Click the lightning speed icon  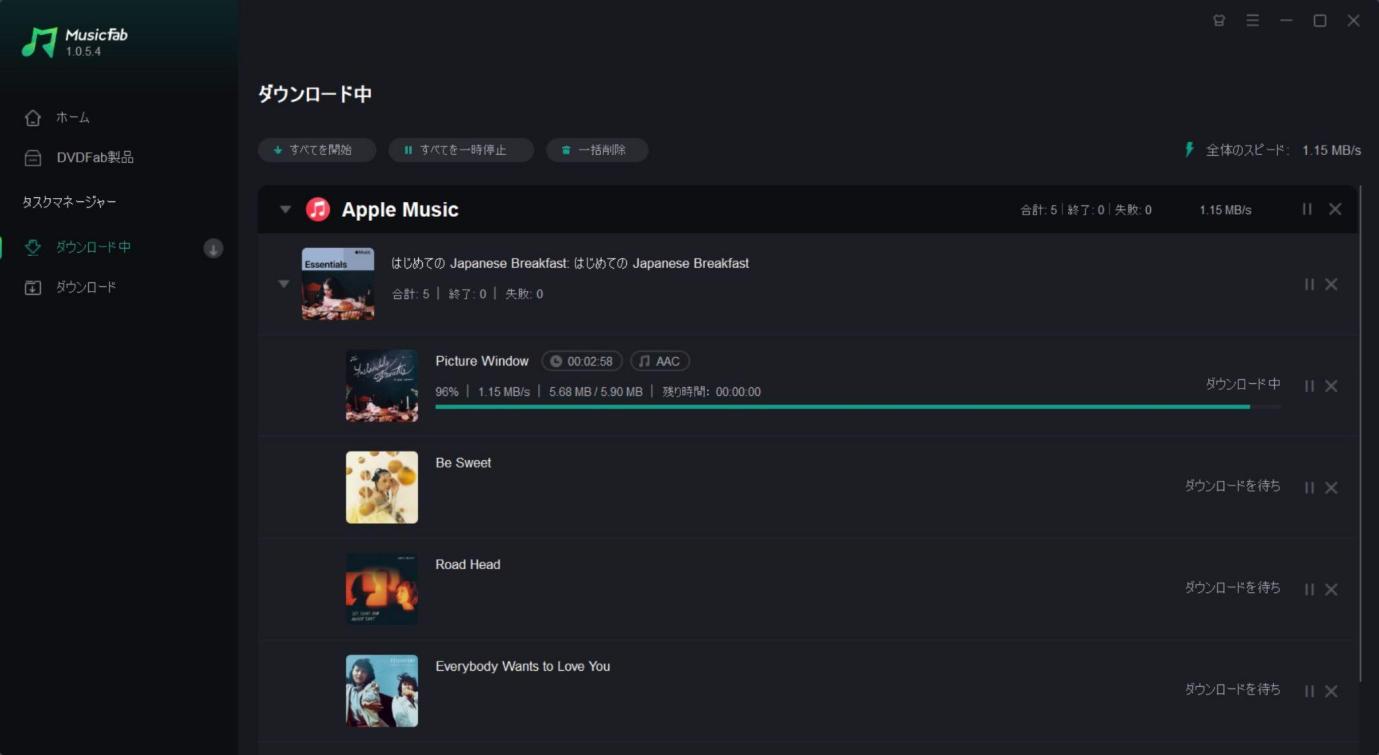(1189, 149)
